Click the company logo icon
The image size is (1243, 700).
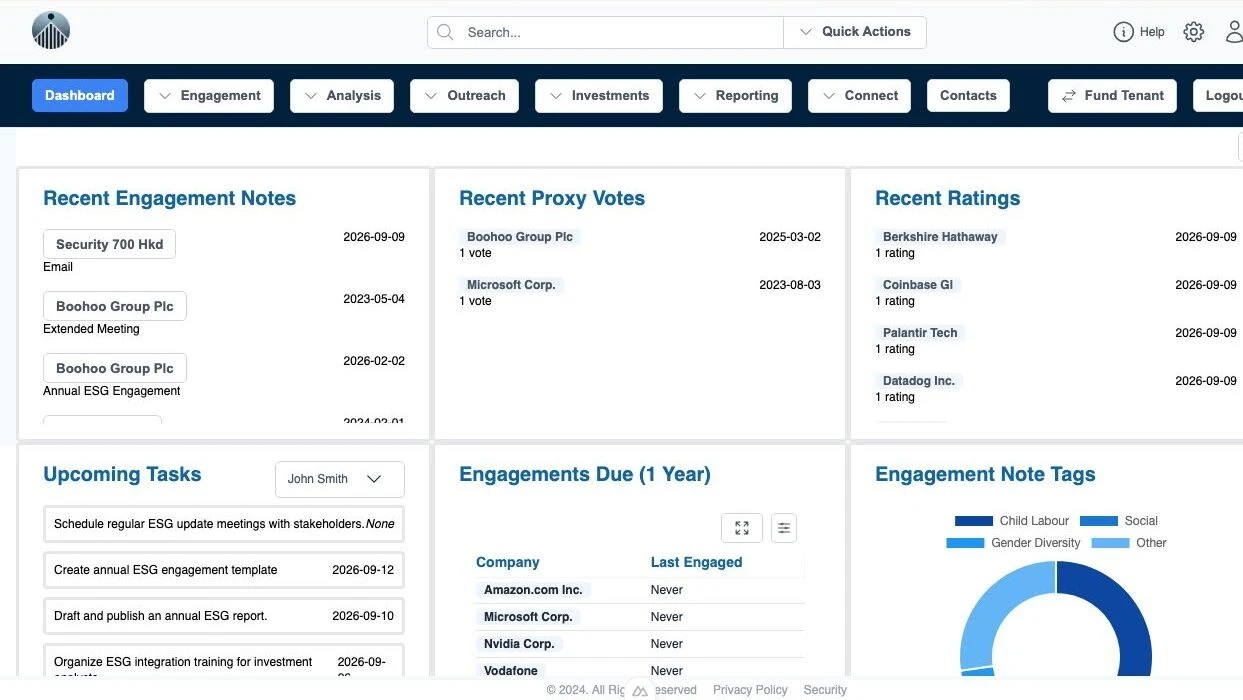[51, 31]
